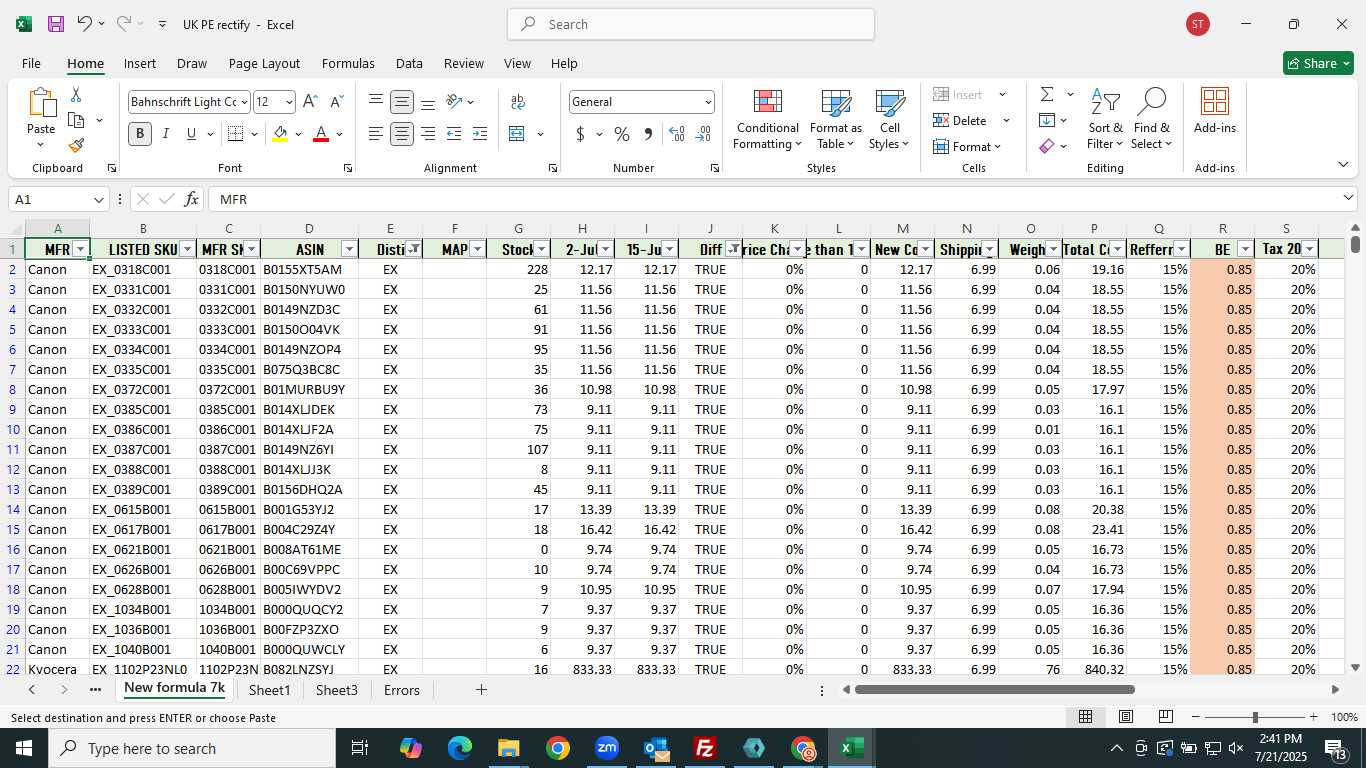The width and height of the screenshot is (1366, 768).
Task: Open the Errors worksheet tab
Action: click(x=402, y=690)
